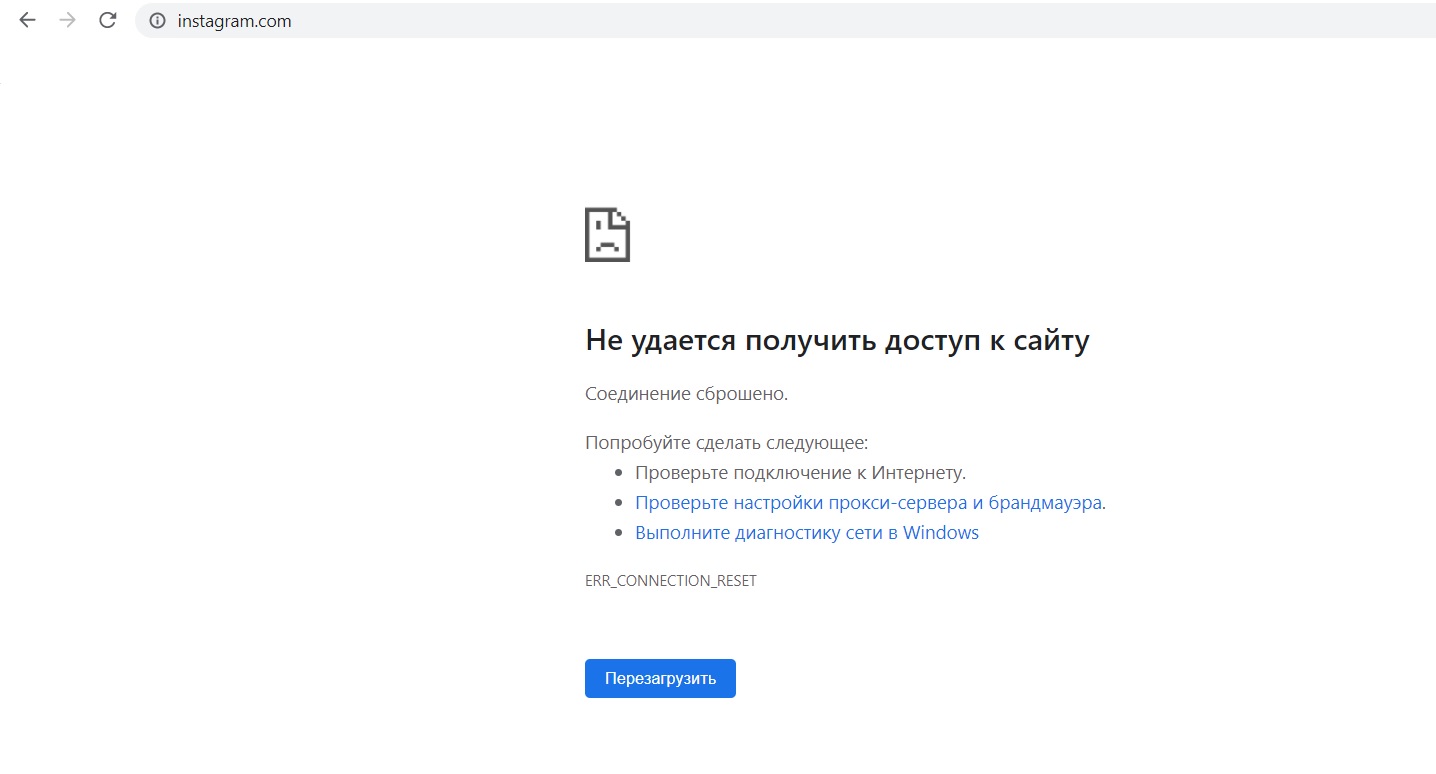This screenshot has height=774, width=1436.
Task: Open site information icon next to instagram.com
Action: 157,21
